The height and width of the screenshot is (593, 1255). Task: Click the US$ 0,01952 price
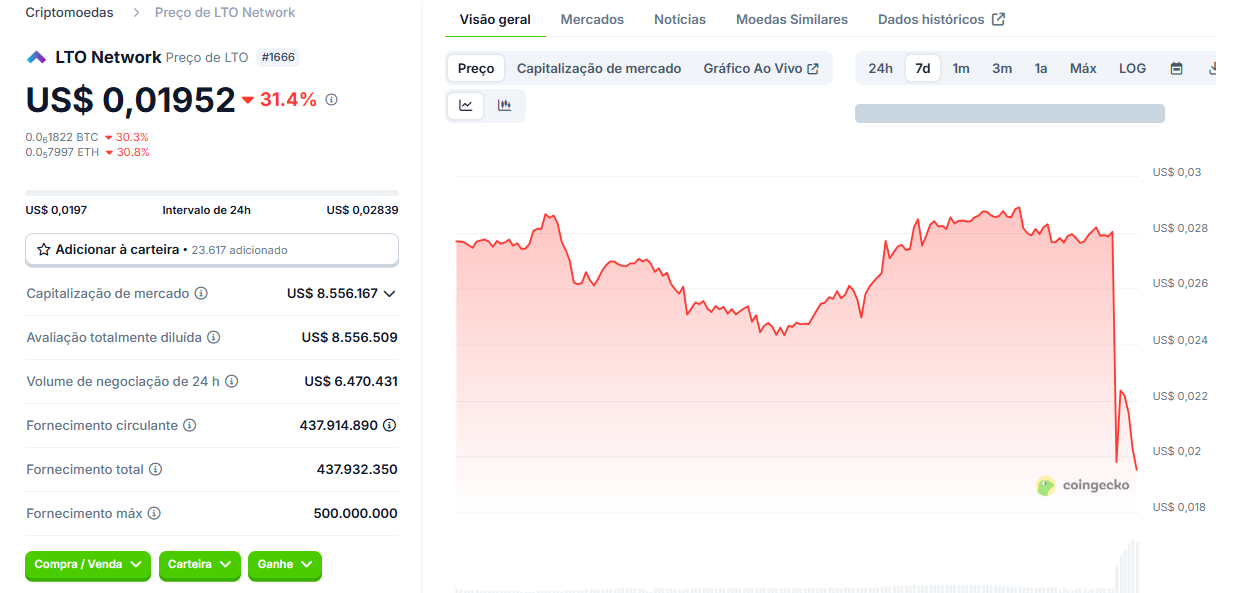point(131,100)
